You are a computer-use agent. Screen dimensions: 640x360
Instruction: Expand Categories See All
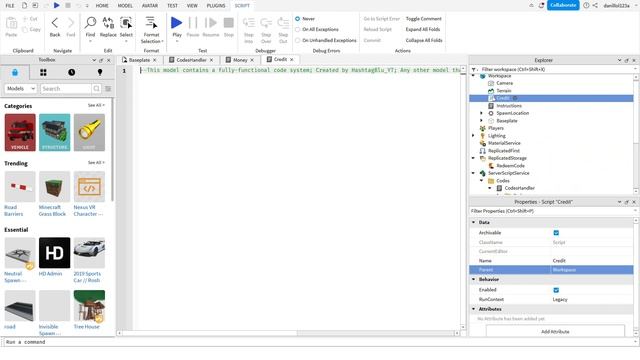(96, 105)
